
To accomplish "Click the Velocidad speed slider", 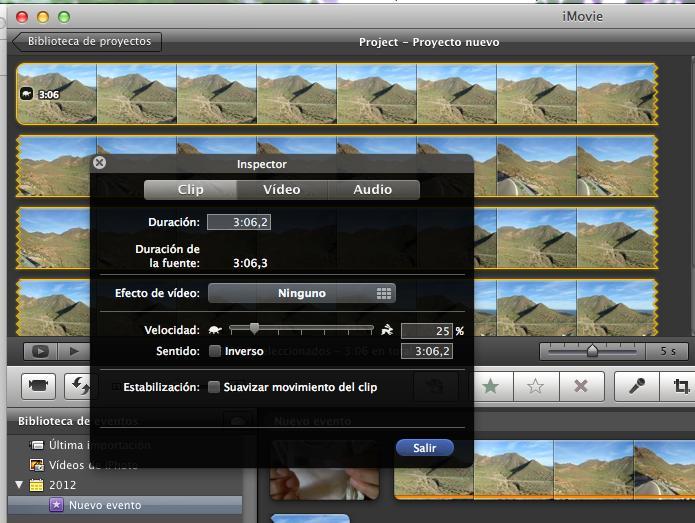I will [x=301, y=328].
